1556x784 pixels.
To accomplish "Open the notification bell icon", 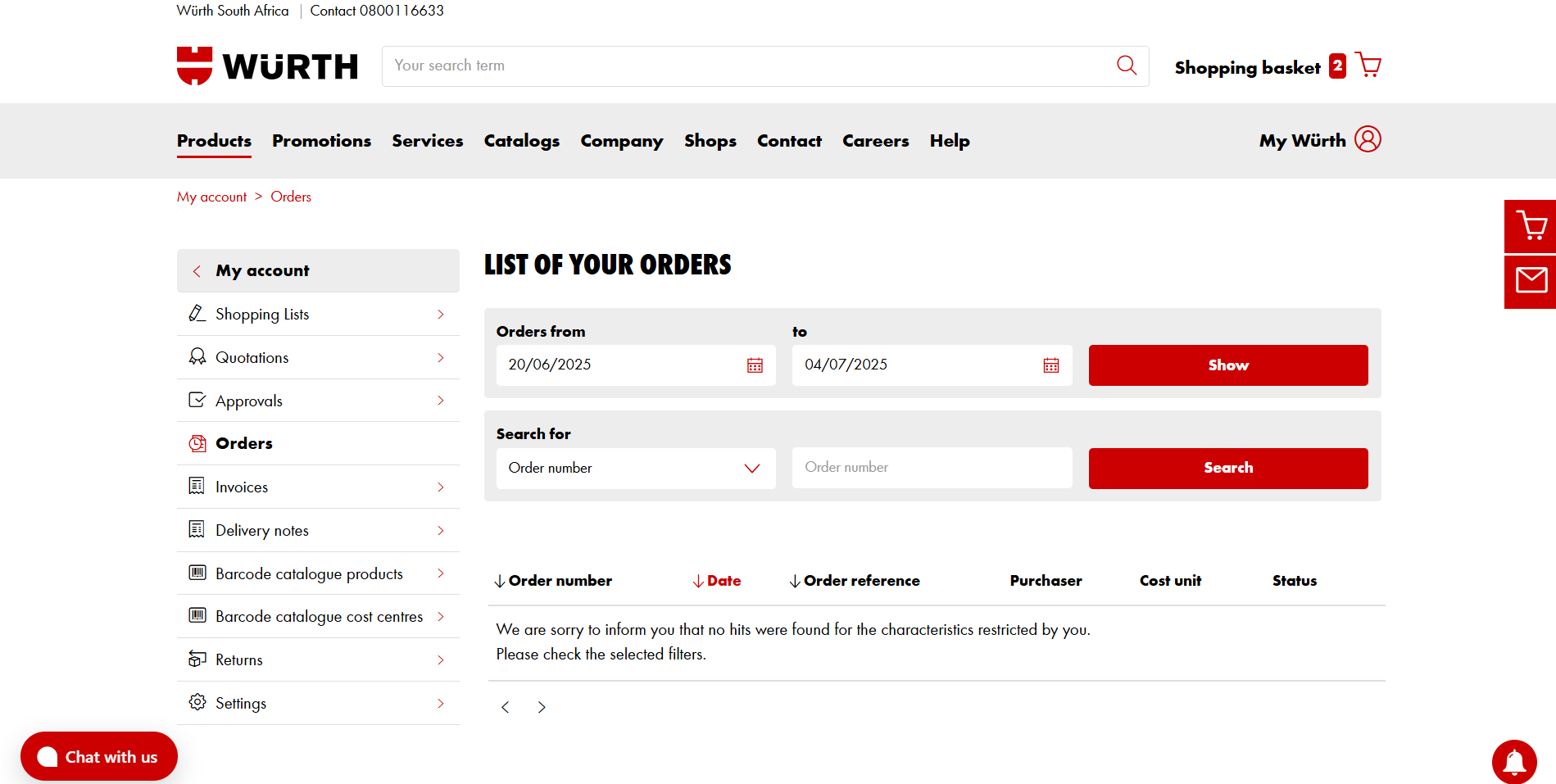I will coord(1514,762).
